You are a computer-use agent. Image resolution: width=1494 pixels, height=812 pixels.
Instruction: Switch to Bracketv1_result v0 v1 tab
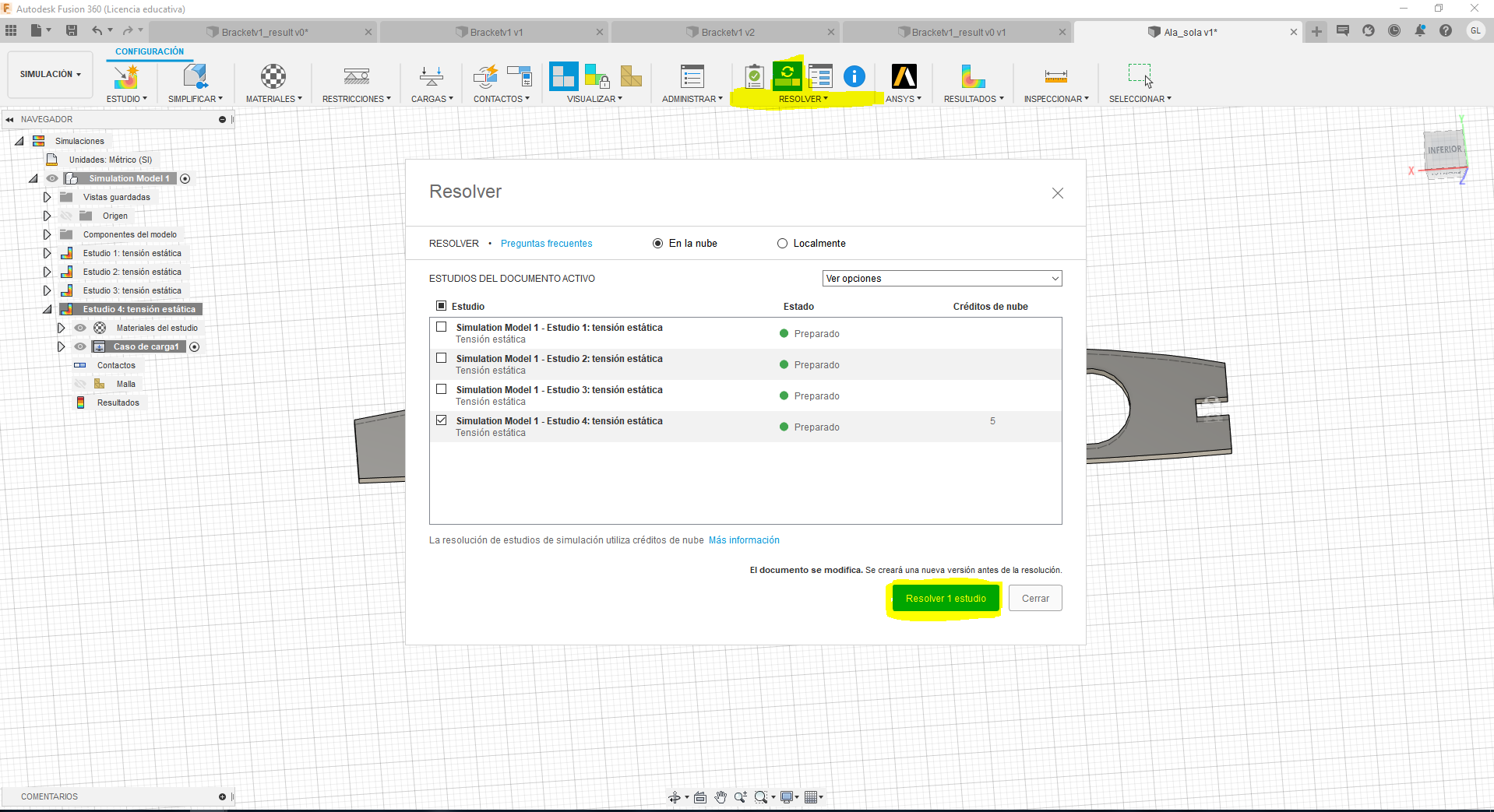(x=957, y=32)
